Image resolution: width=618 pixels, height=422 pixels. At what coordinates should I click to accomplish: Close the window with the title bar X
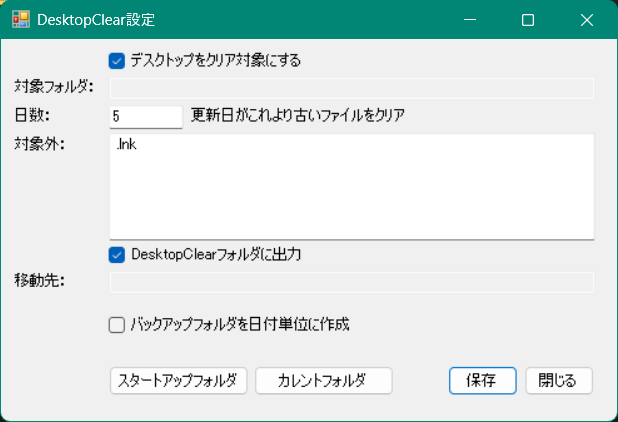click(x=587, y=20)
